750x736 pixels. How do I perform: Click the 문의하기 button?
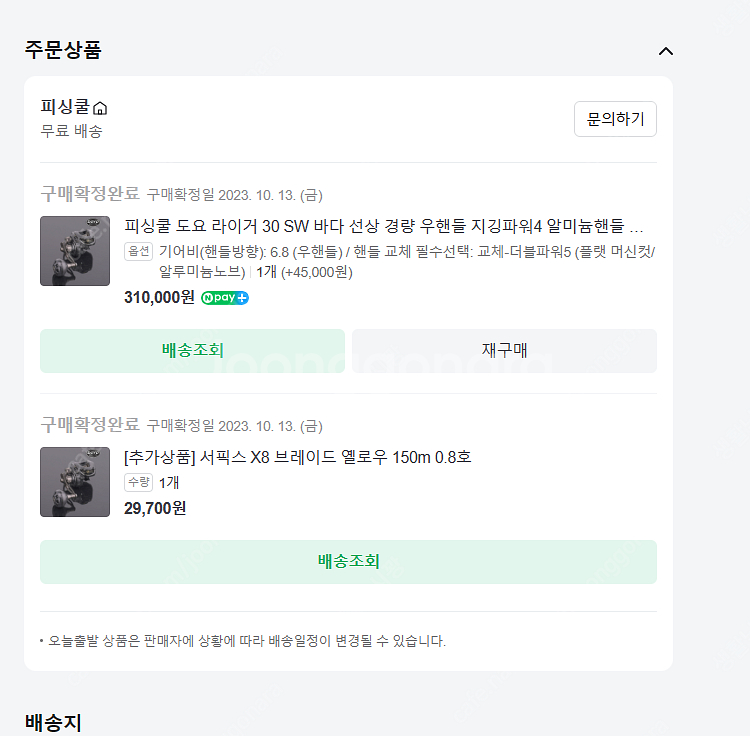click(615, 119)
